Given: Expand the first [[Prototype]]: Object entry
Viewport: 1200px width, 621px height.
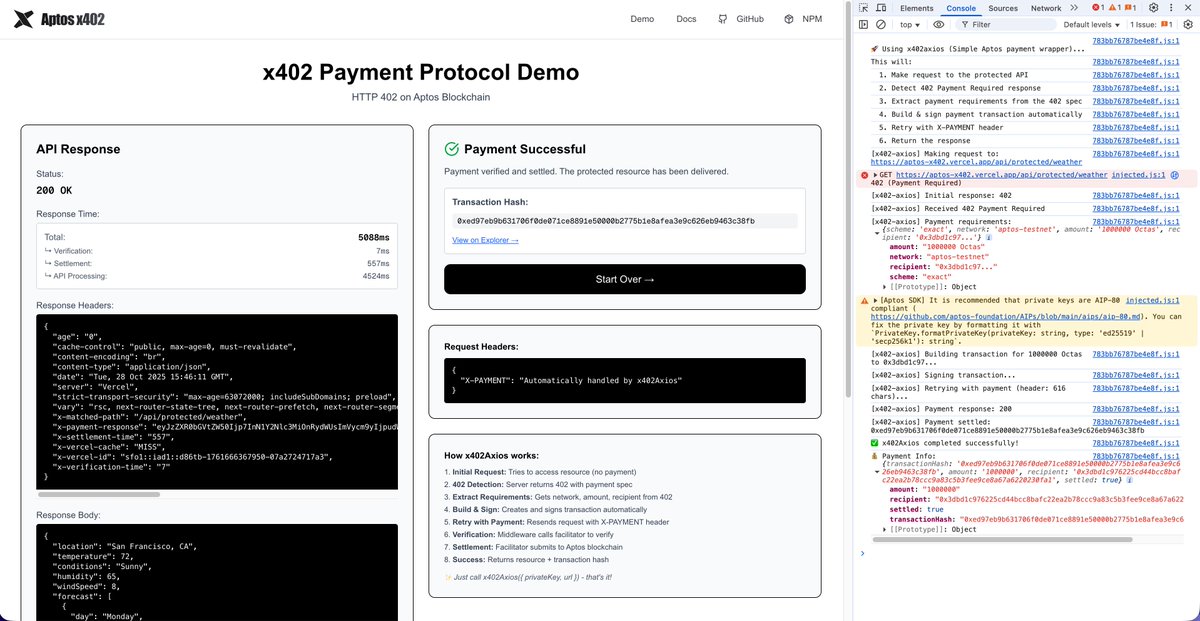Looking at the screenshot, I should pos(885,286).
